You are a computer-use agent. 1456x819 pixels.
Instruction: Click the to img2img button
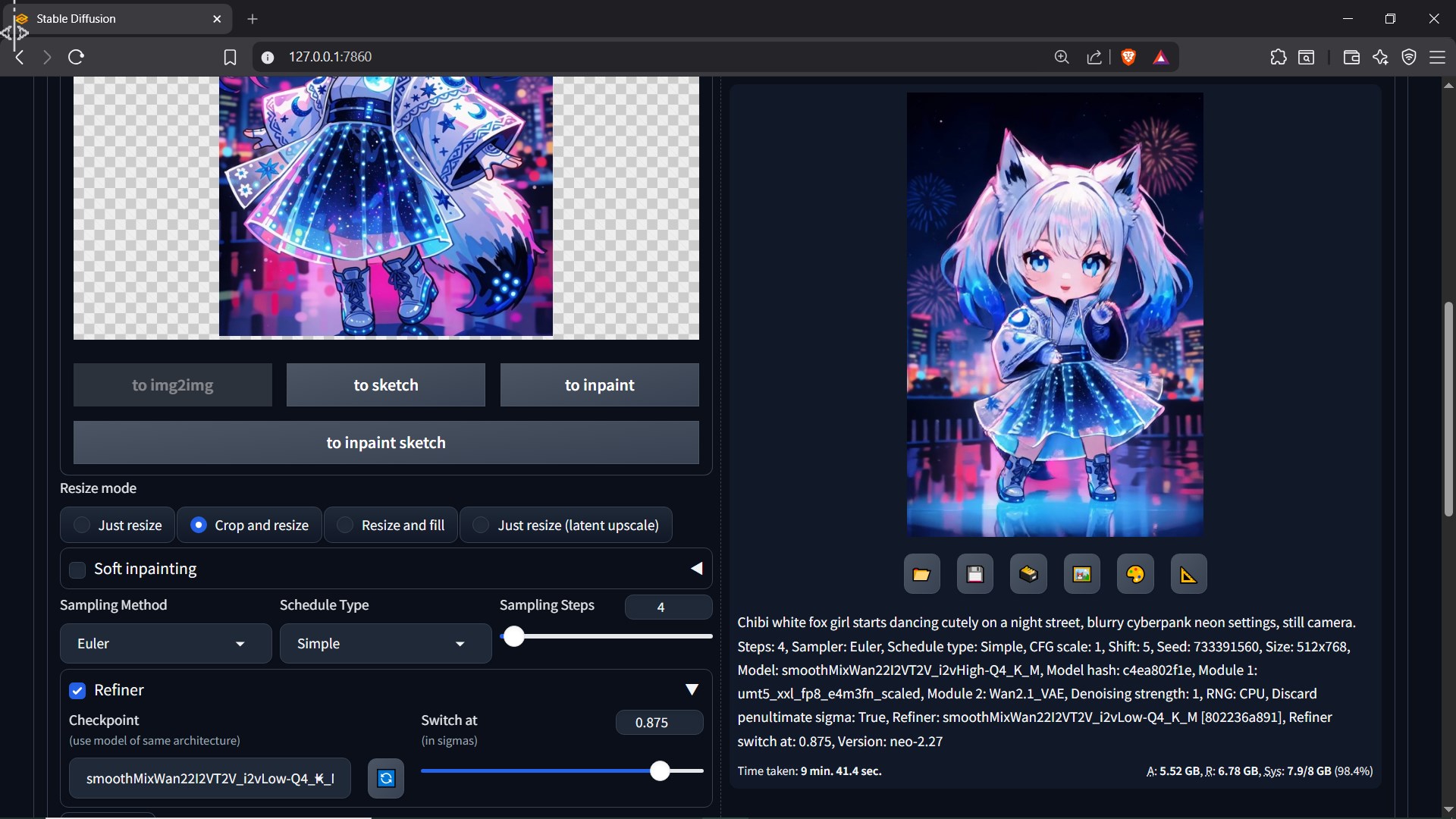click(x=173, y=385)
